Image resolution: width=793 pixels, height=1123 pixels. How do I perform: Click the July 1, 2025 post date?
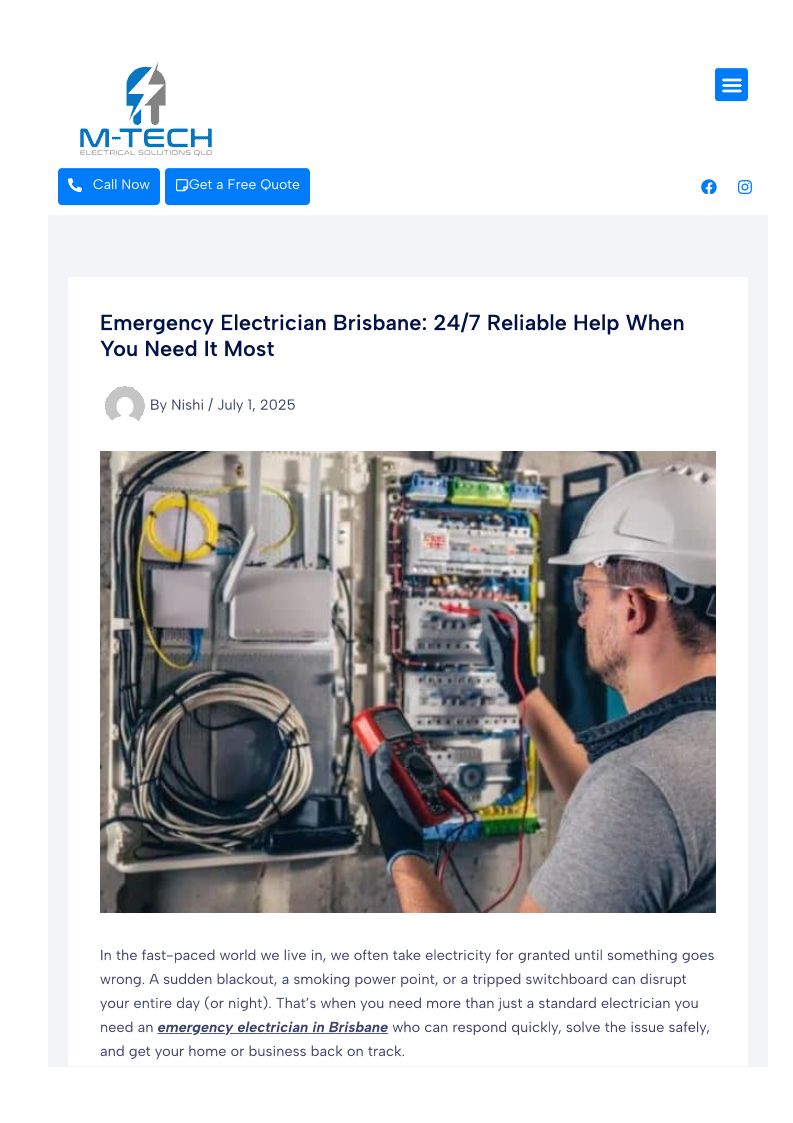click(x=256, y=405)
